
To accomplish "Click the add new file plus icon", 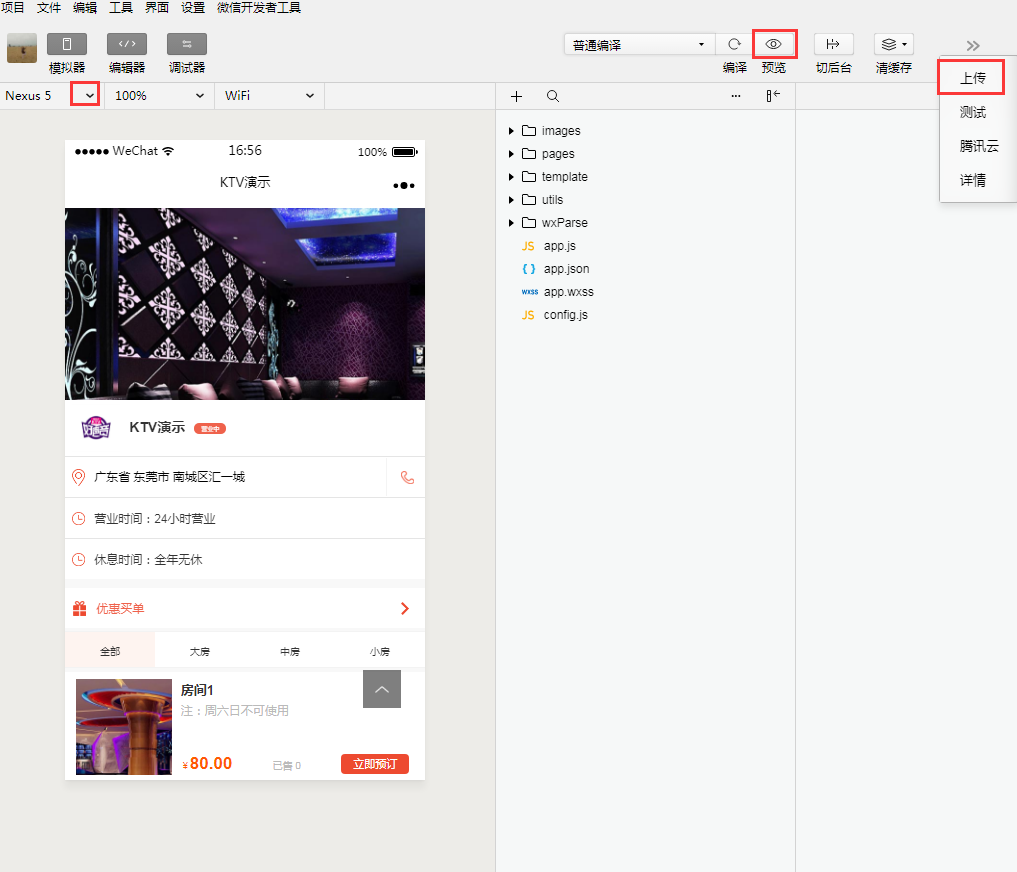I will click(516, 96).
